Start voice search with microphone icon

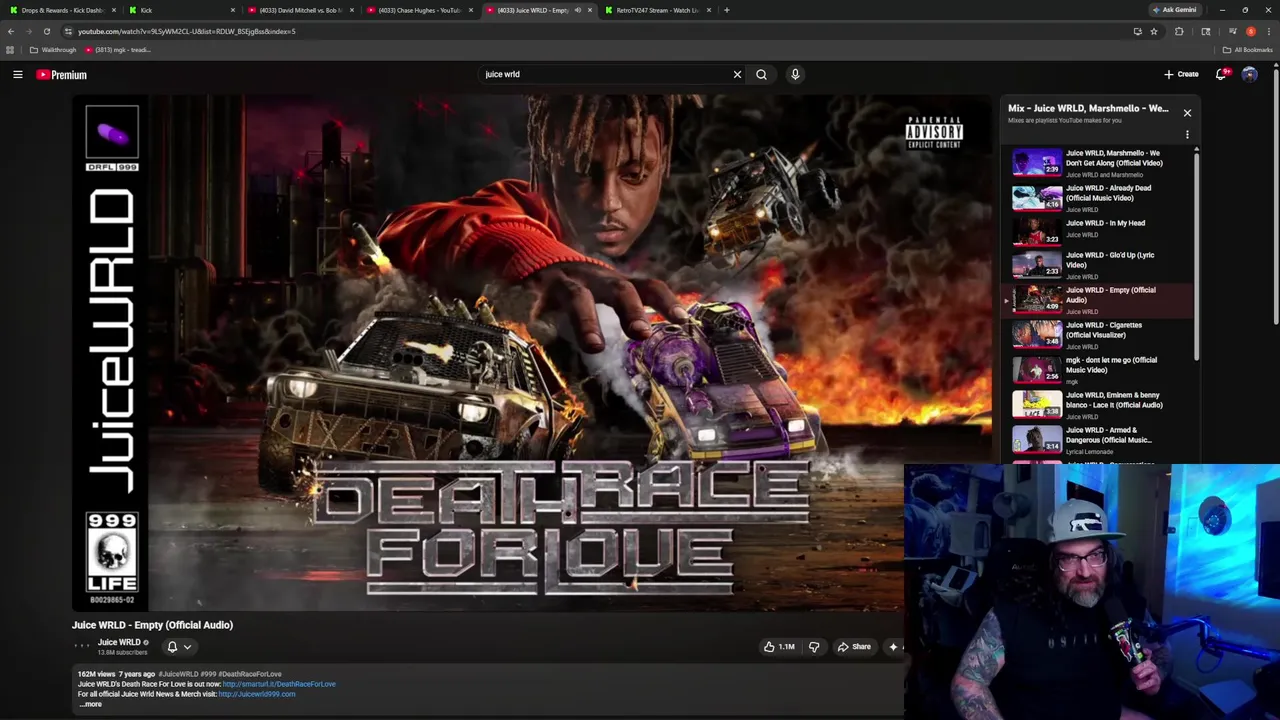click(795, 74)
